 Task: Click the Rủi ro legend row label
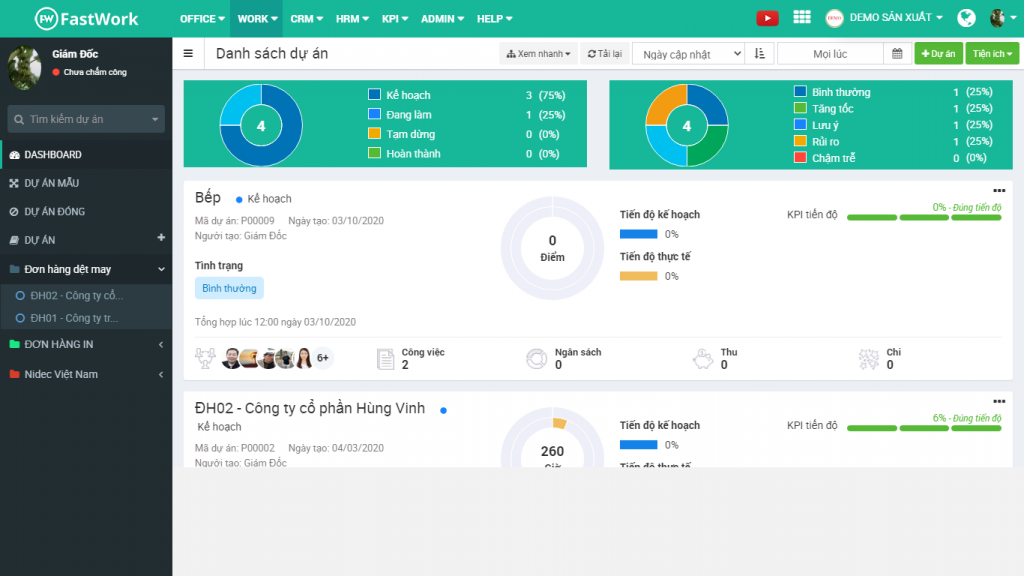click(x=825, y=141)
